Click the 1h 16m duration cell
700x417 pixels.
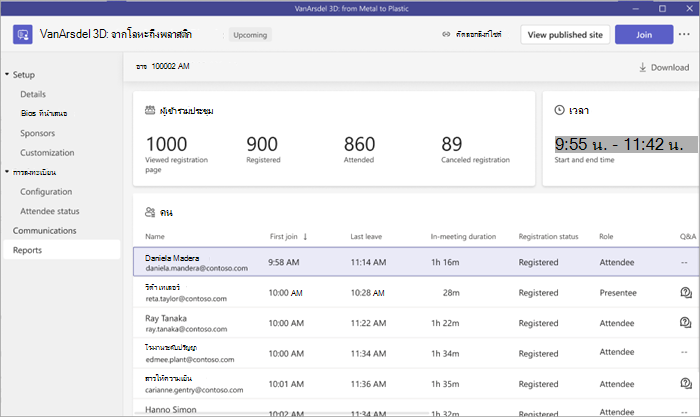point(445,263)
